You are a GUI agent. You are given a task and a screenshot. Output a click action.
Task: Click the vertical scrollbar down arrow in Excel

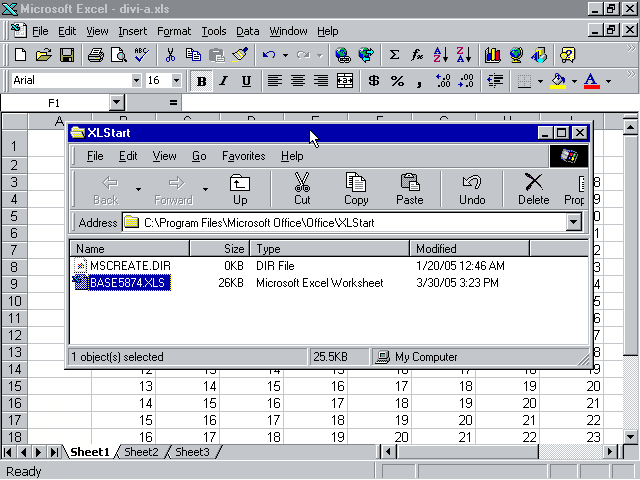click(631, 436)
